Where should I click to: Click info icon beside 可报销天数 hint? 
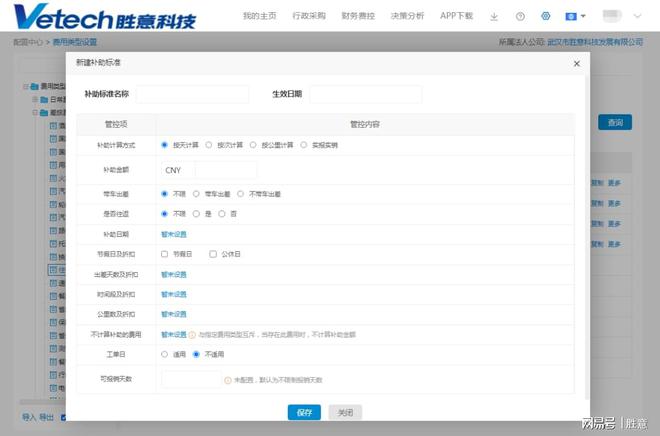(228, 380)
